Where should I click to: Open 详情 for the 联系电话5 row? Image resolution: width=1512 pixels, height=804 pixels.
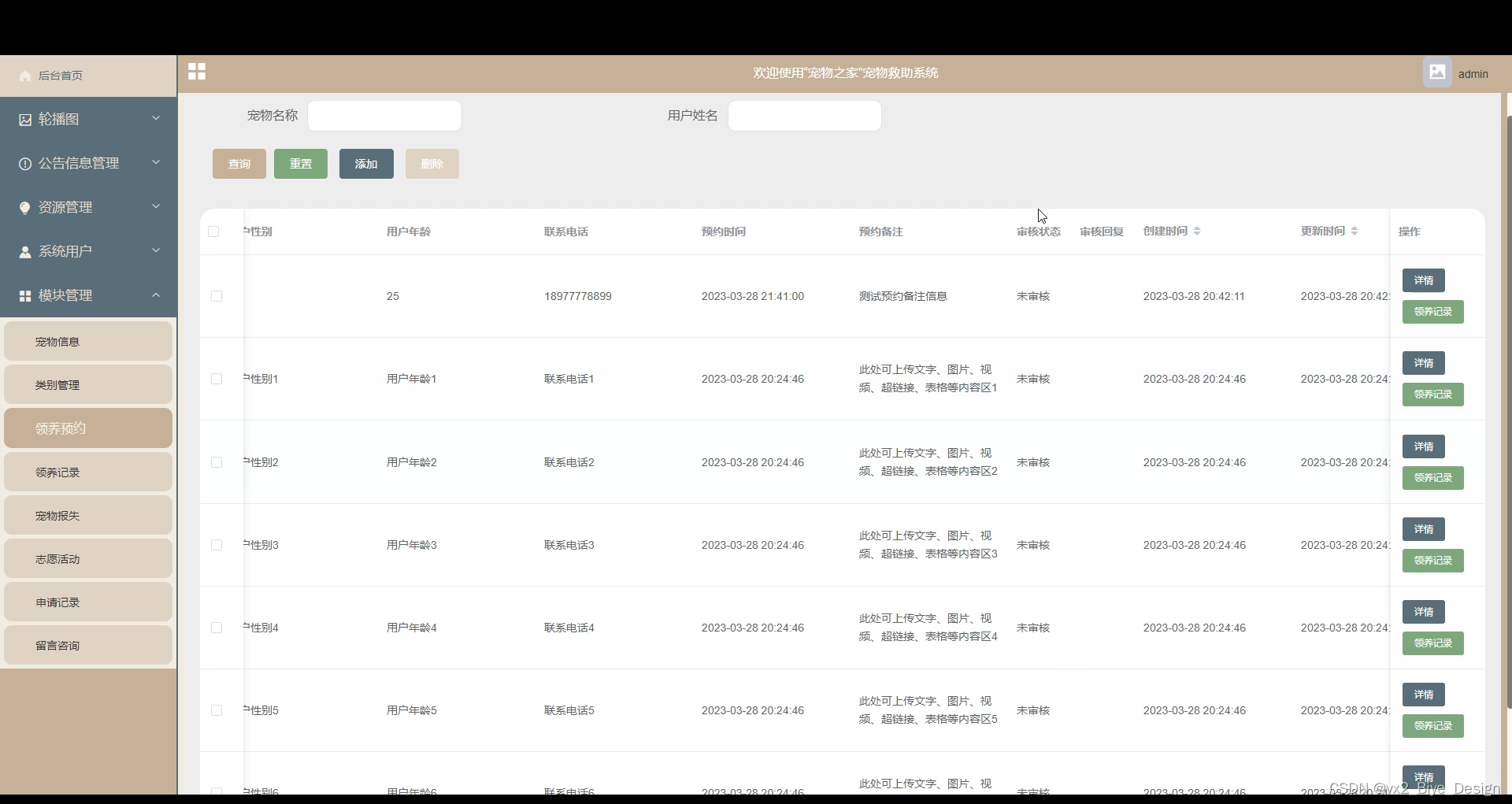point(1424,695)
